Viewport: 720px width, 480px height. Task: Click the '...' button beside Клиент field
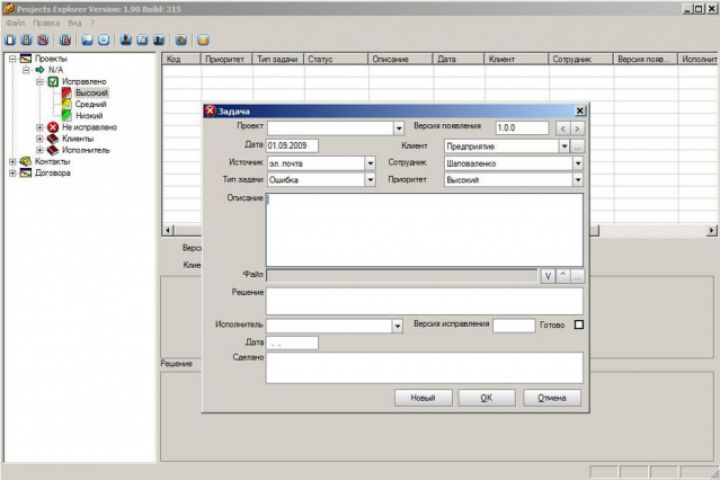click(578, 147)
